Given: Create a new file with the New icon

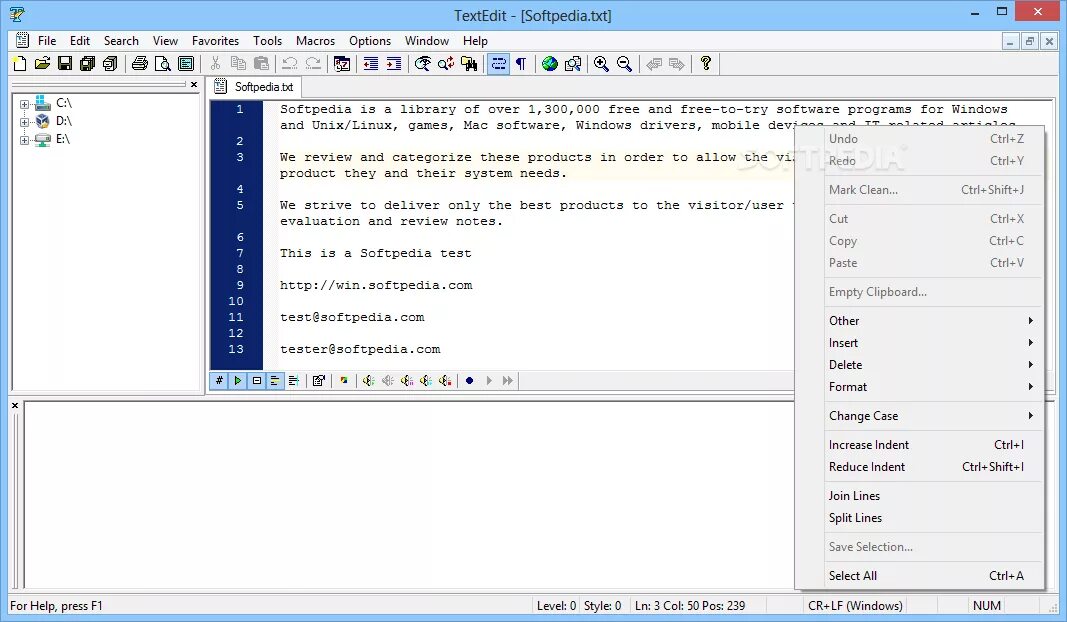Looking at the screenshot, I should pos(19,64).
